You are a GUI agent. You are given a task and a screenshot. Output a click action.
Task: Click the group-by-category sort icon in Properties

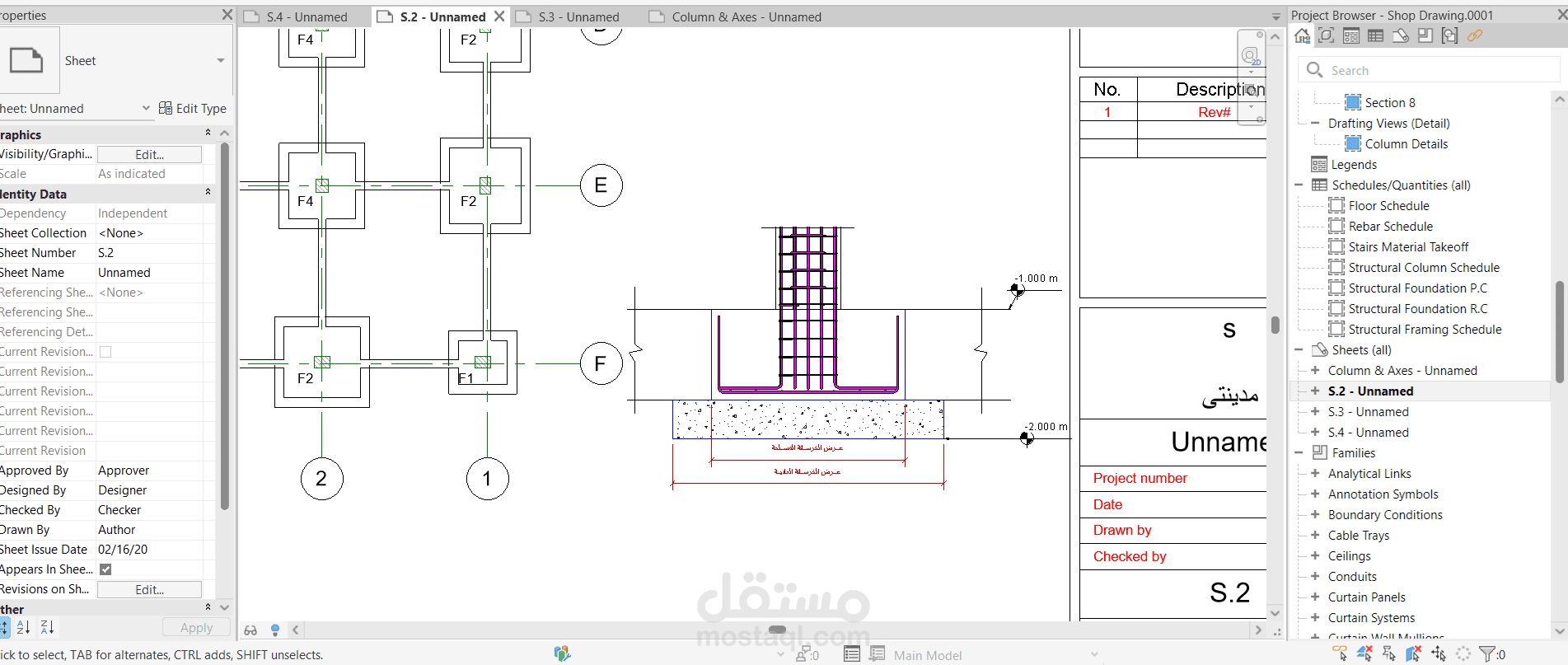[x=3, y=627]
